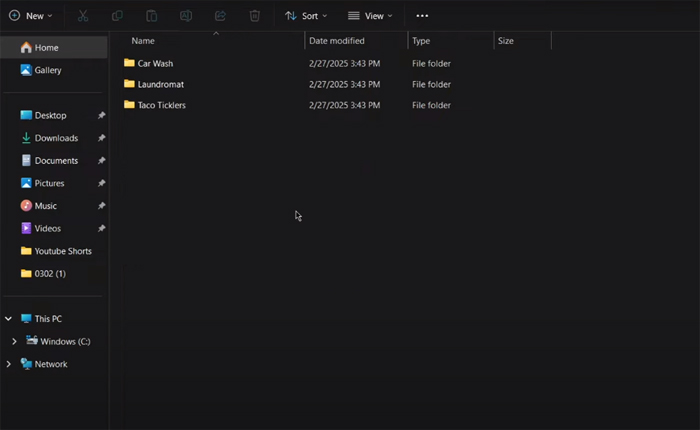Click the Rename icon in toolbar
The height and width of the screenshot is (430, 700).
[186, 16]
